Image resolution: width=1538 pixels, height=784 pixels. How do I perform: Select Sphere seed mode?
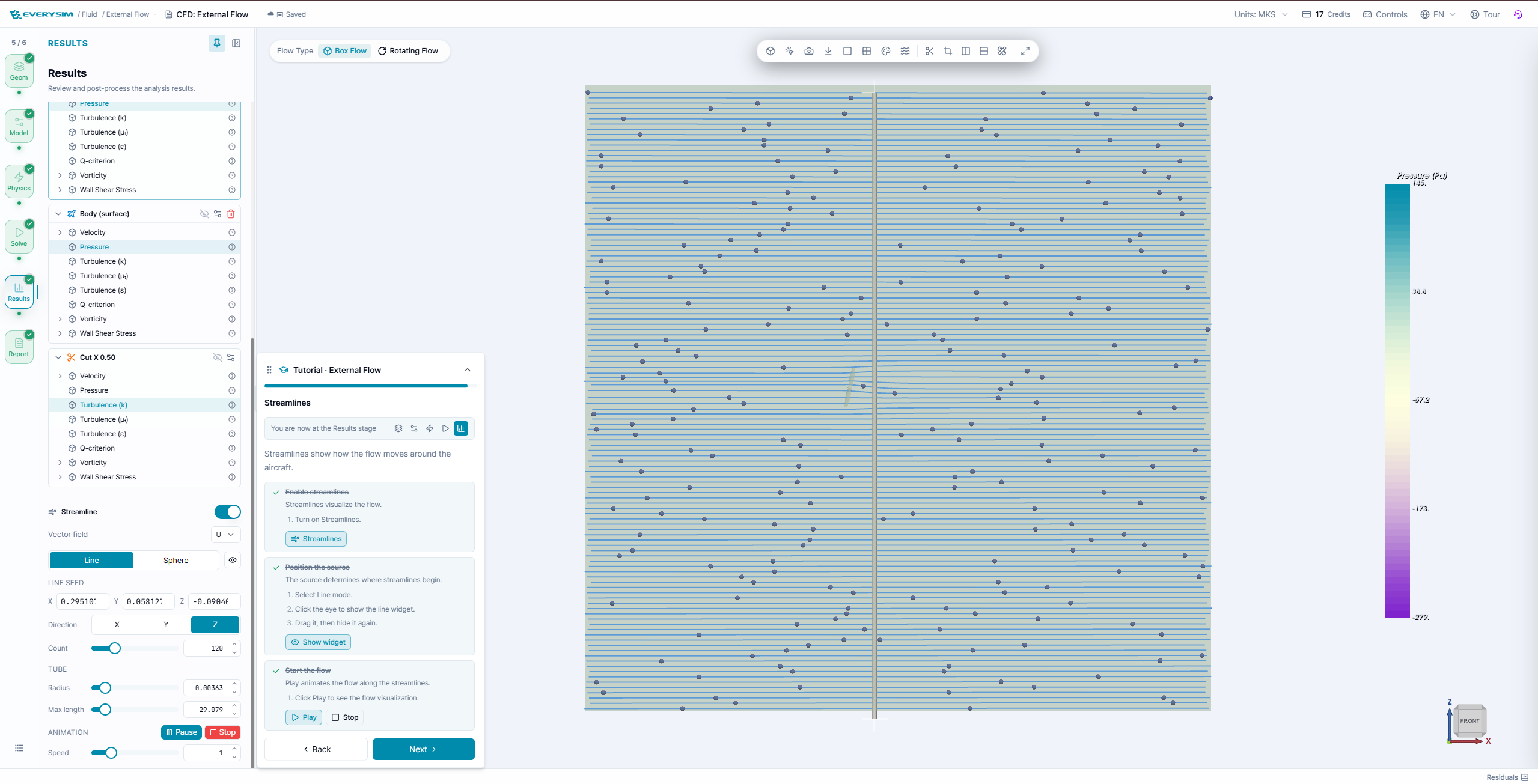tap(175, 560)
